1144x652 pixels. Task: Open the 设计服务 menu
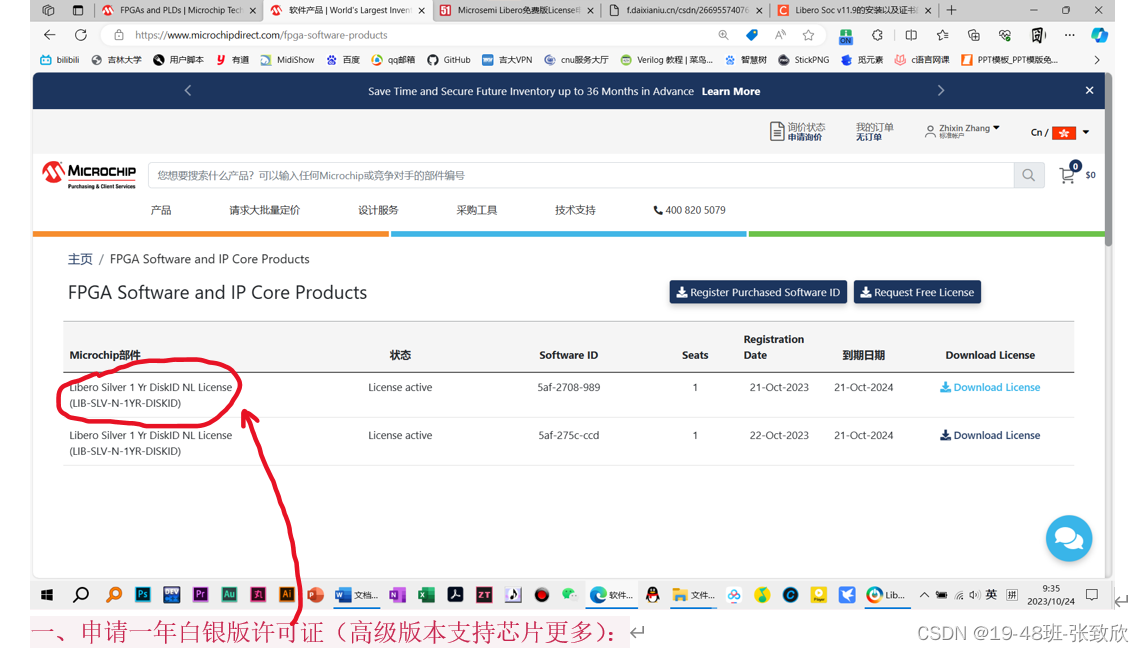point(378,210)
